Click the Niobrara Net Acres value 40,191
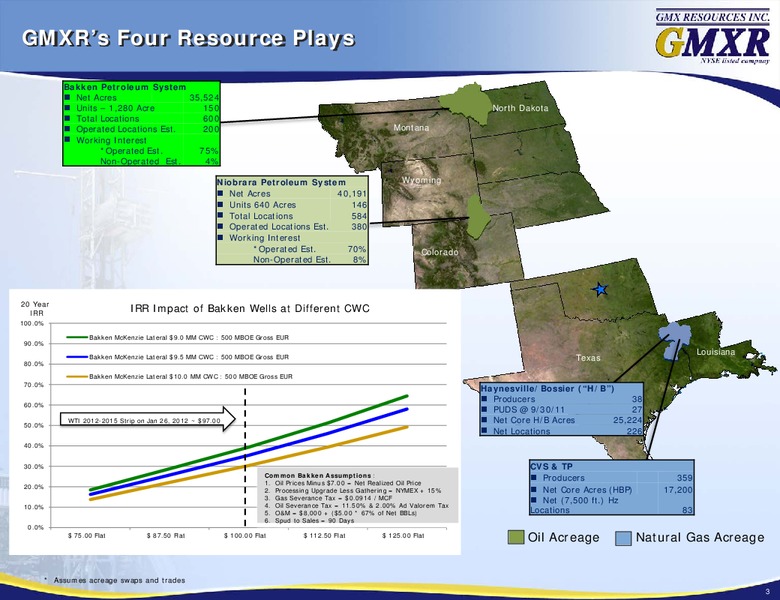The image size is (780, 600). tap(352, 194)
